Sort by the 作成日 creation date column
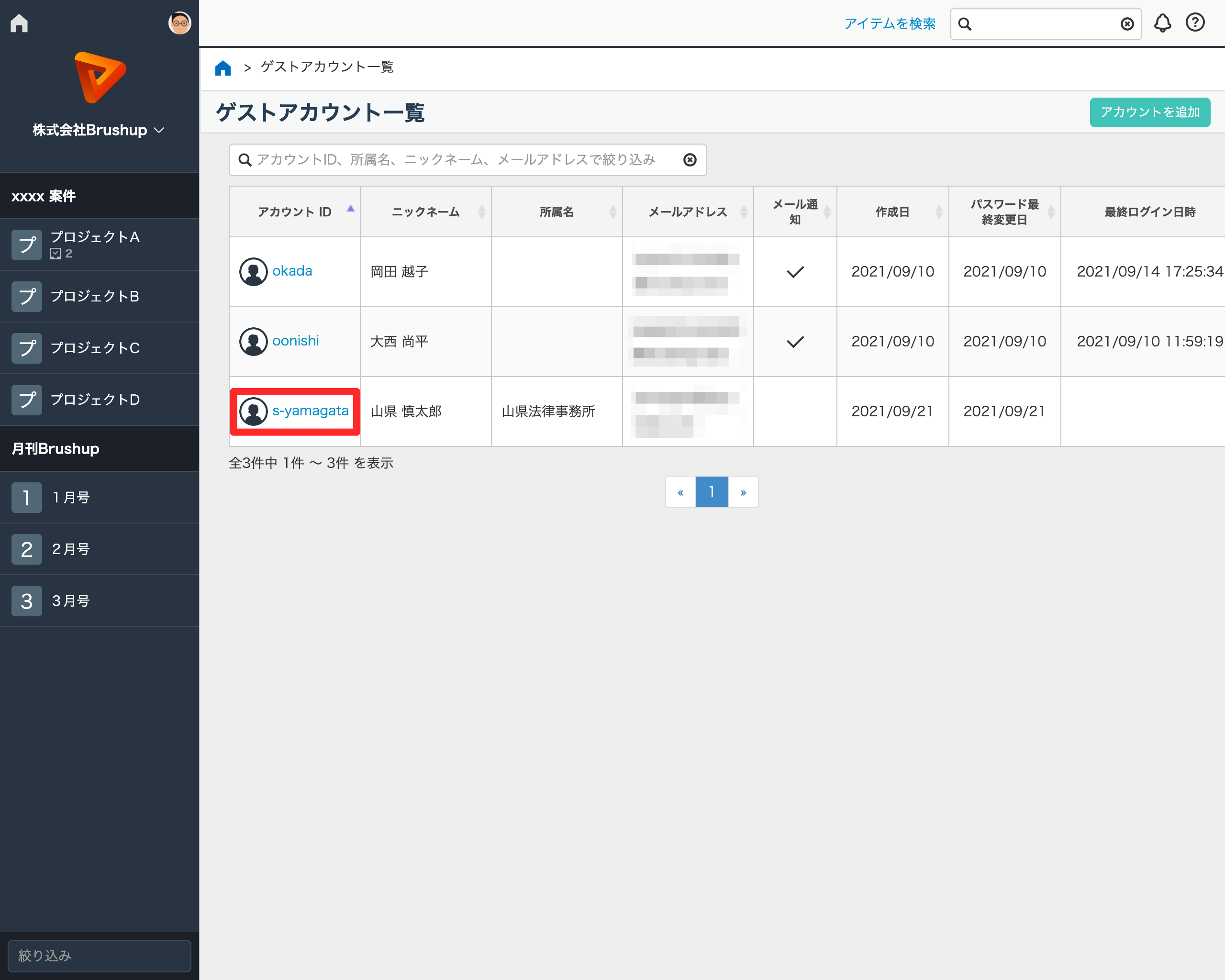Image resolution: width=1225 pixels, height=980 pixels. point(892,212)
